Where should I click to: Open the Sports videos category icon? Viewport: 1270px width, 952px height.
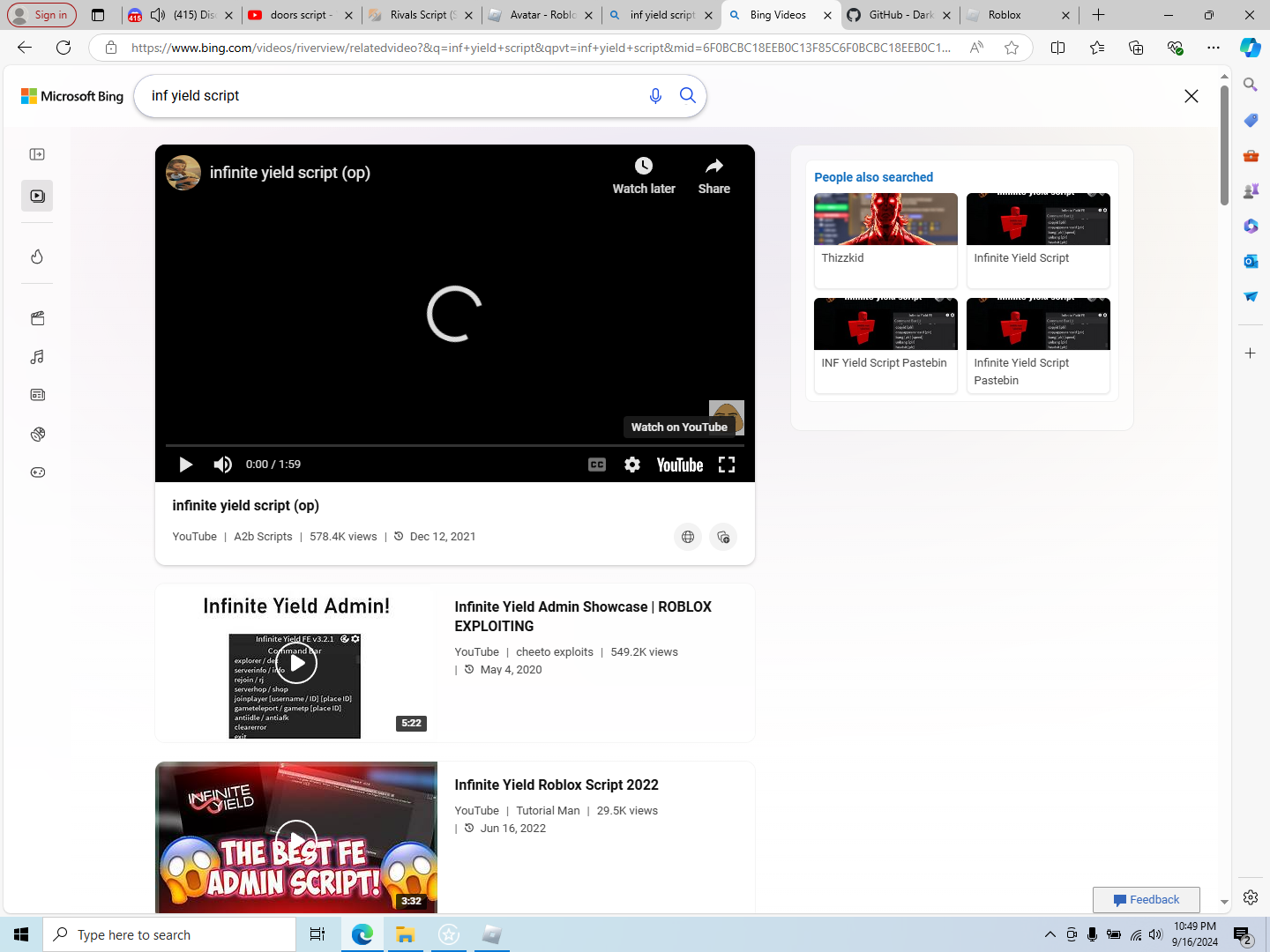point(37,434)
